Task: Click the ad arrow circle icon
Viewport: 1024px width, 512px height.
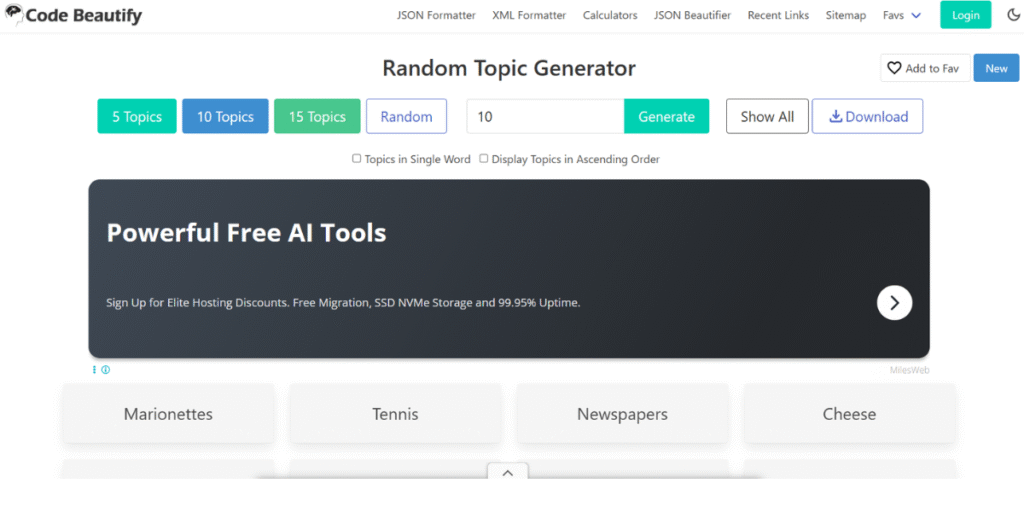Action: click(894, 302)
